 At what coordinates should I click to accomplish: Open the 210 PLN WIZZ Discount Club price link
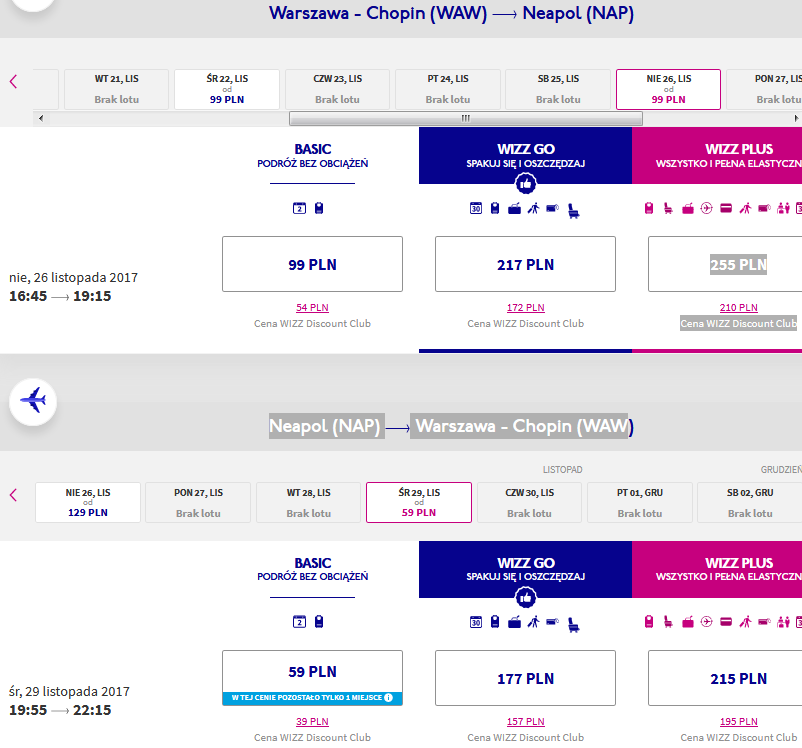[739, 307]
